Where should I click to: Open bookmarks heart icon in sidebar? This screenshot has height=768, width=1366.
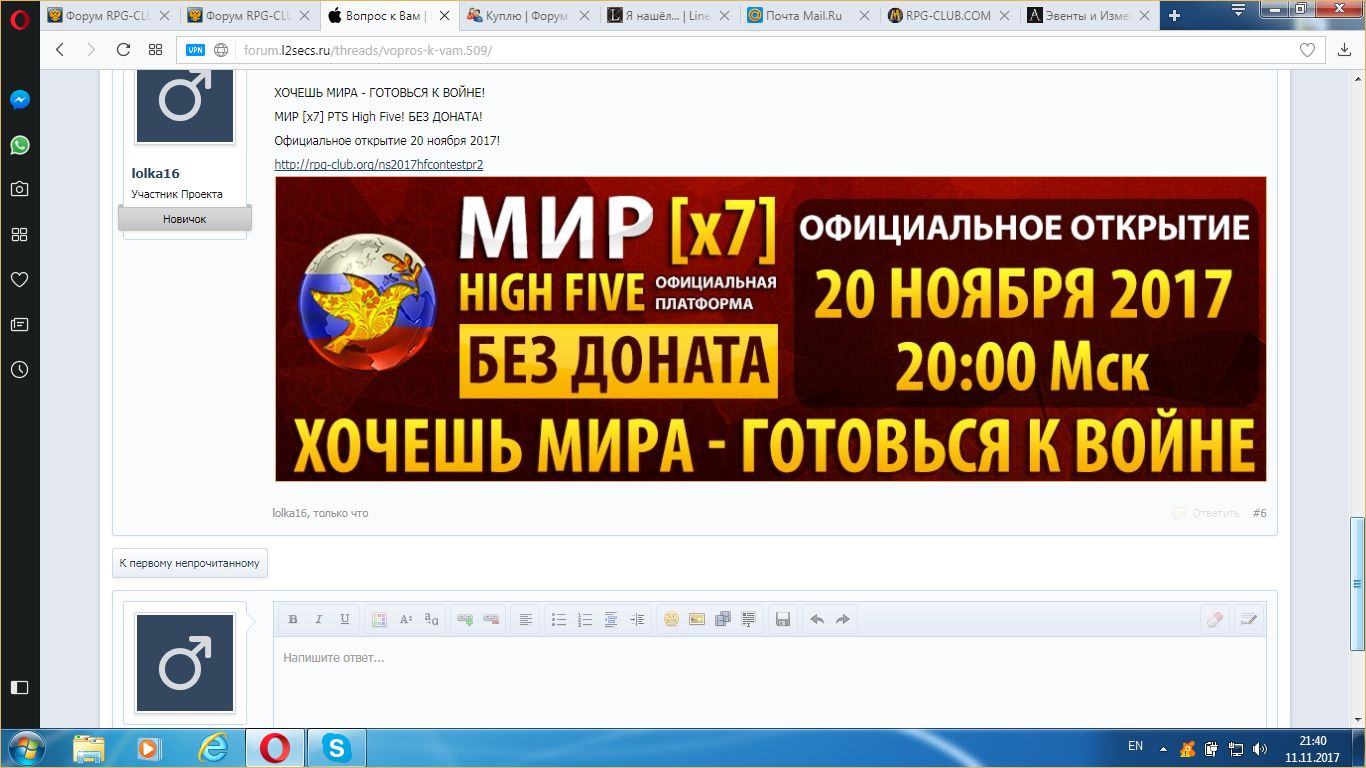pos(19,280)
